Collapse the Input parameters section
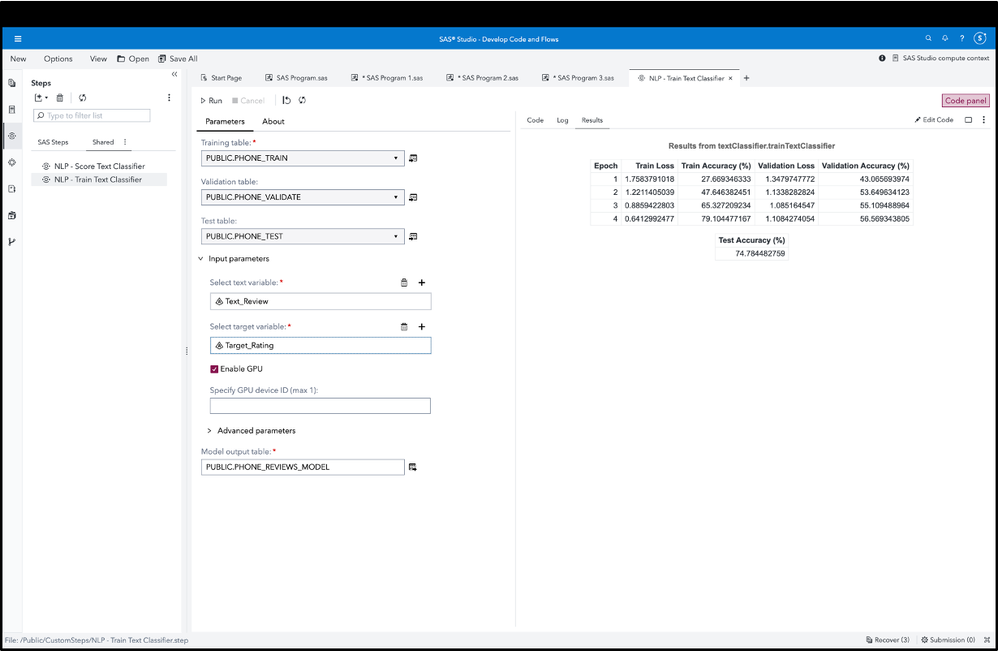The height and width of the screenshot is (651, 998). [200, 259]
